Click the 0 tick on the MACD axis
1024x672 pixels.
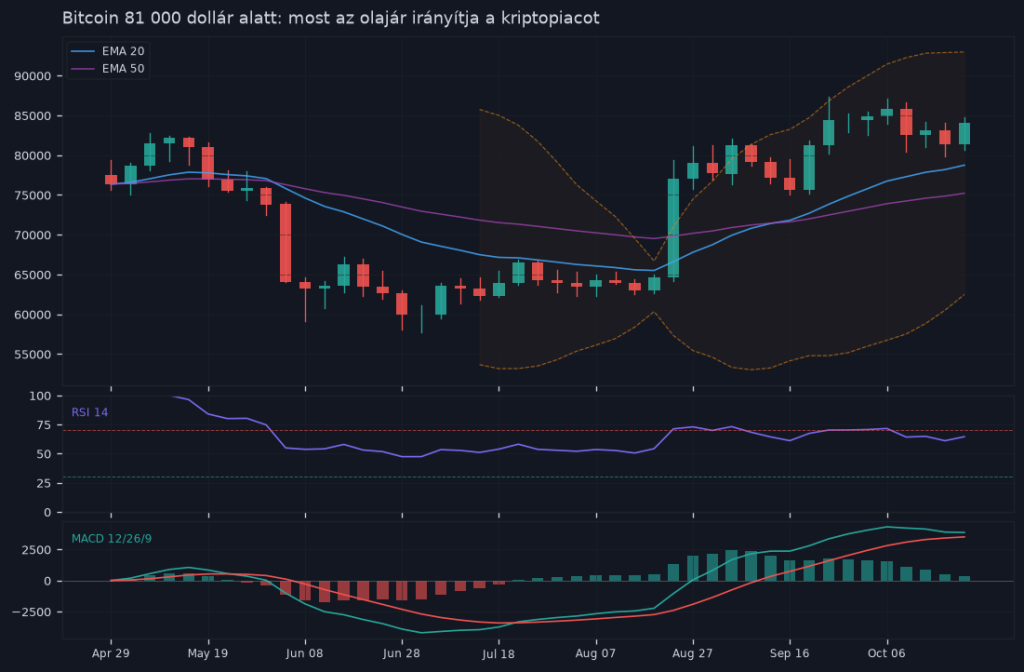[48, 581]
